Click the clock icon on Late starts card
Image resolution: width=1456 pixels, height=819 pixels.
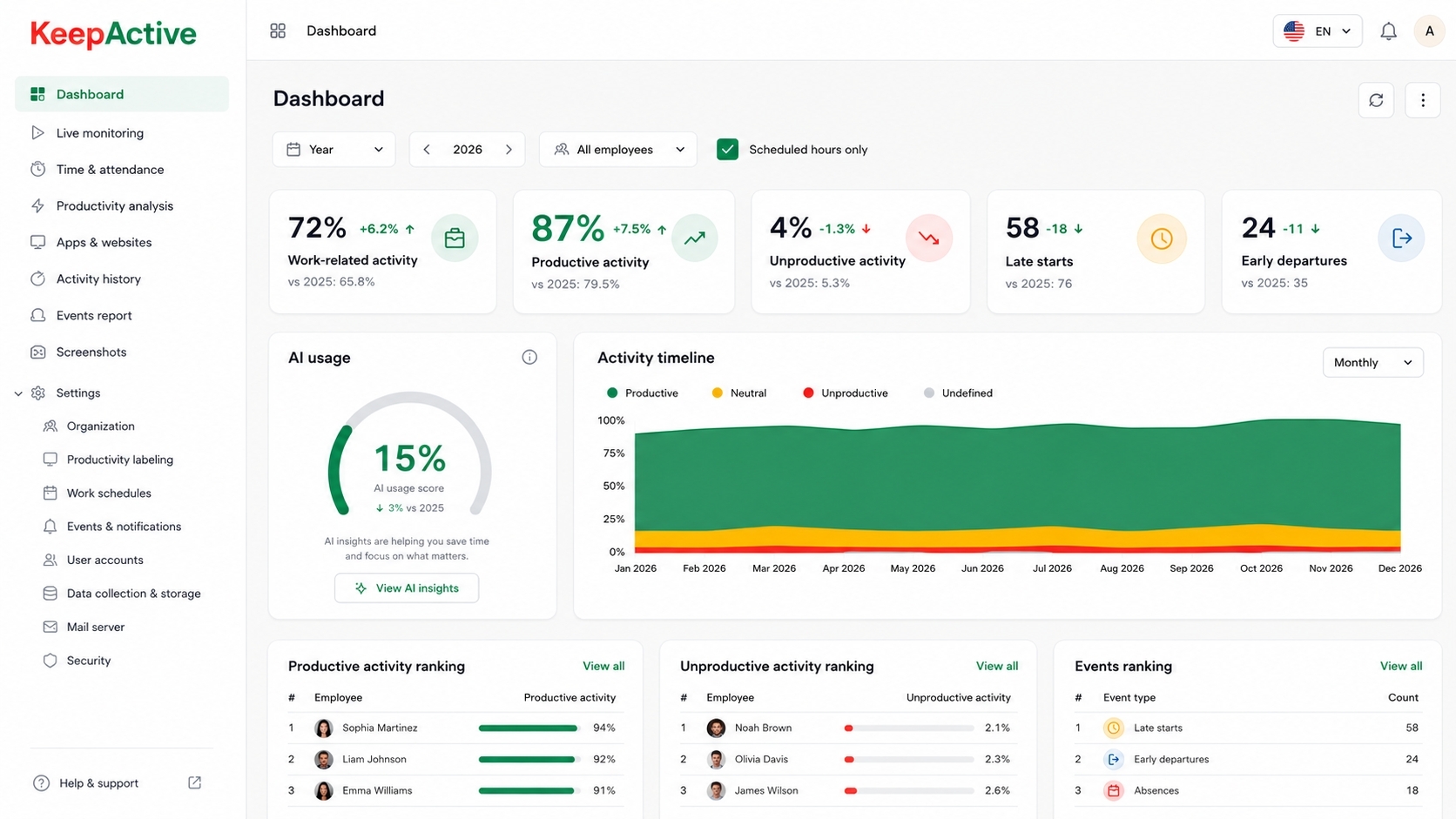1162,238
